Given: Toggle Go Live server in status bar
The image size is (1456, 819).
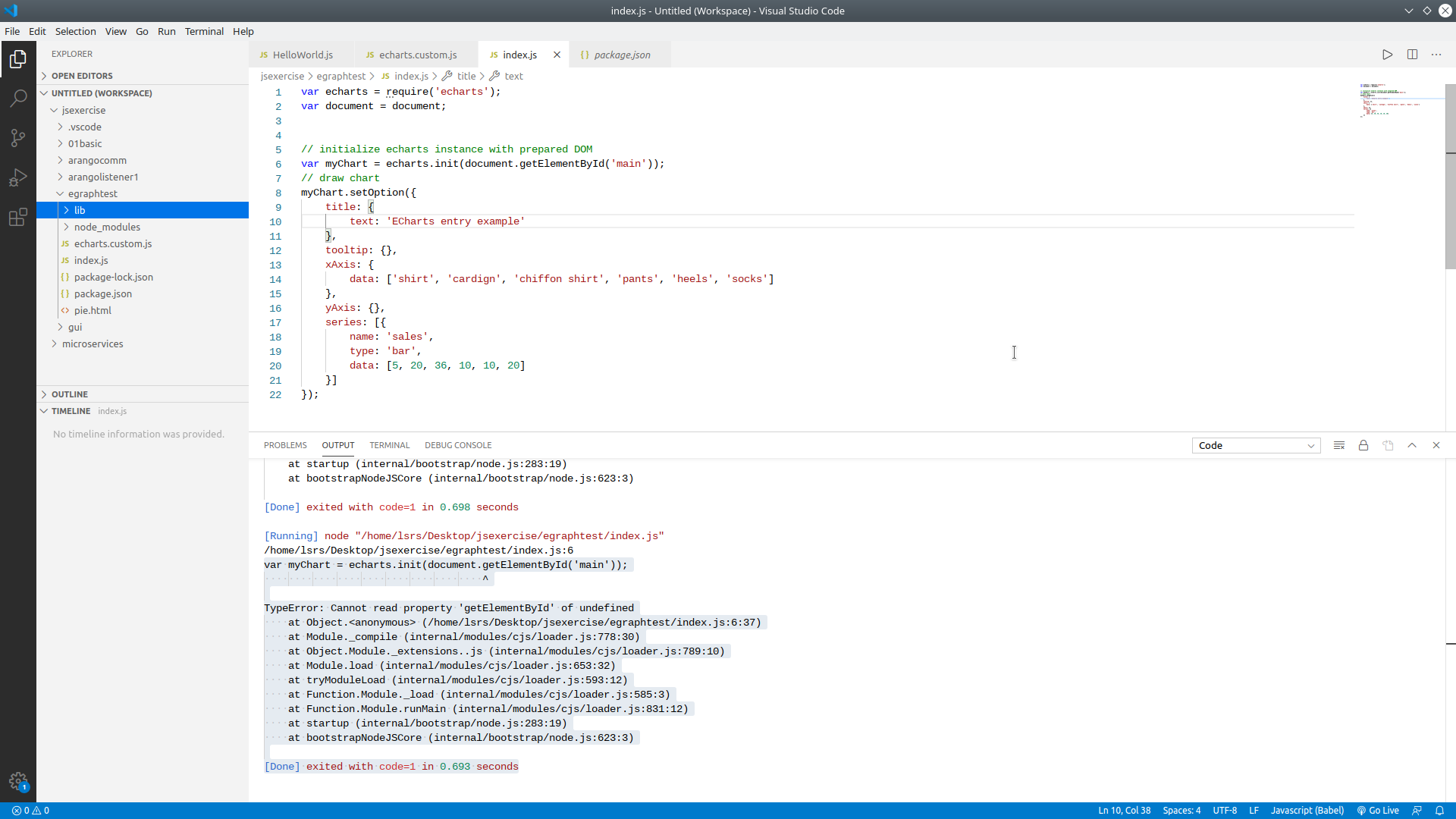Looking at the screenshot, I should (x=1378, y=810).
